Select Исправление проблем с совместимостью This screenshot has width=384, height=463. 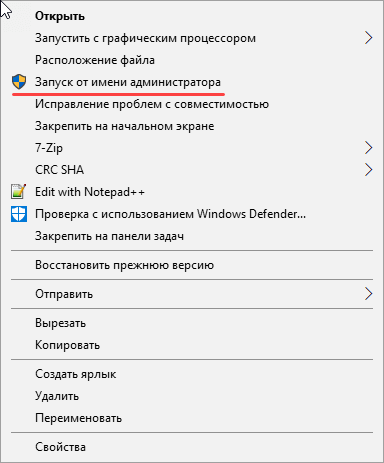tap(192, 104)
